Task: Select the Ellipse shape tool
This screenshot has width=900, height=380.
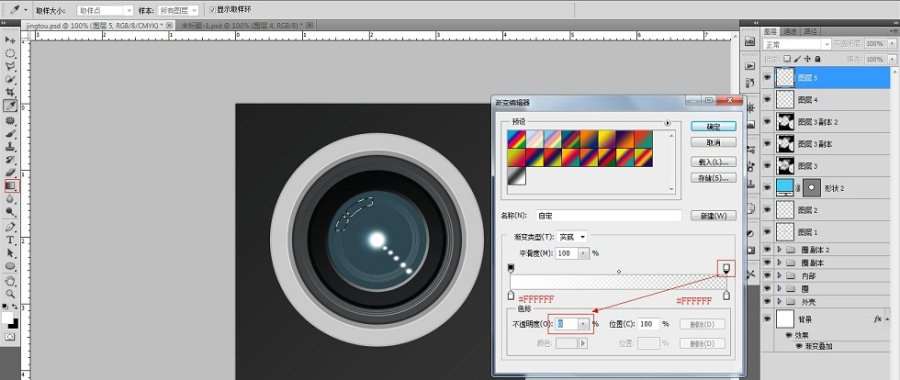Action: click(10, 266)
